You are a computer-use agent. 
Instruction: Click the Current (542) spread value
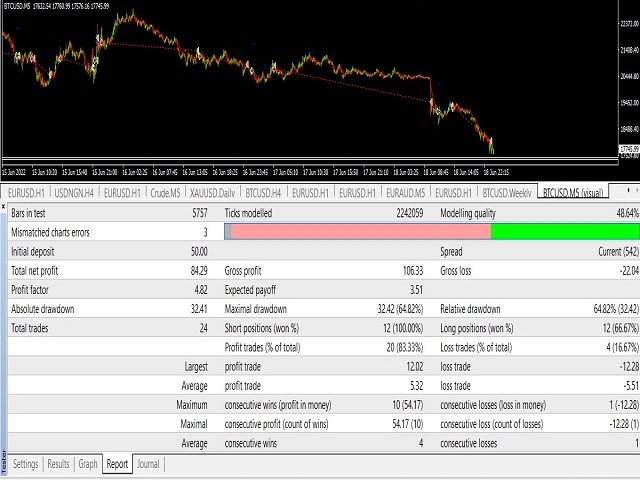[x=618, y=251]
